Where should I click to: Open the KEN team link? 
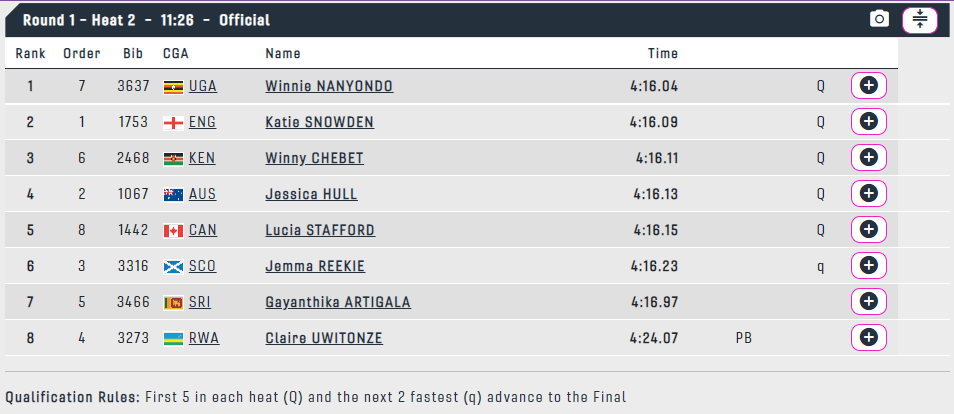pyautogui.click(x=202, y=158)
